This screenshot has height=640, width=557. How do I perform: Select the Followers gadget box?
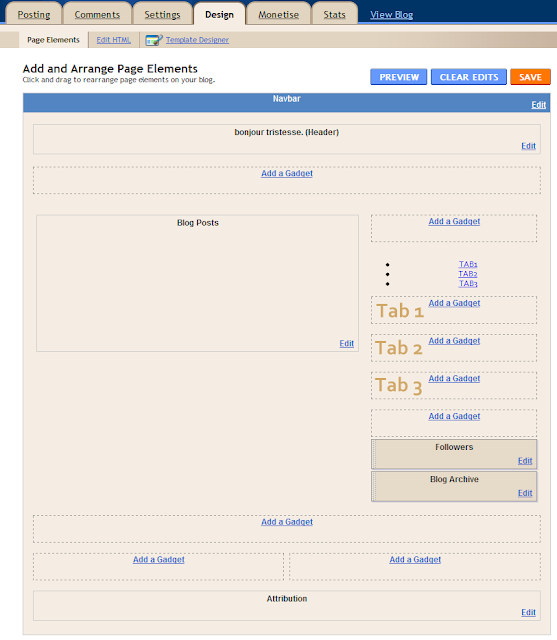point(454,454)
